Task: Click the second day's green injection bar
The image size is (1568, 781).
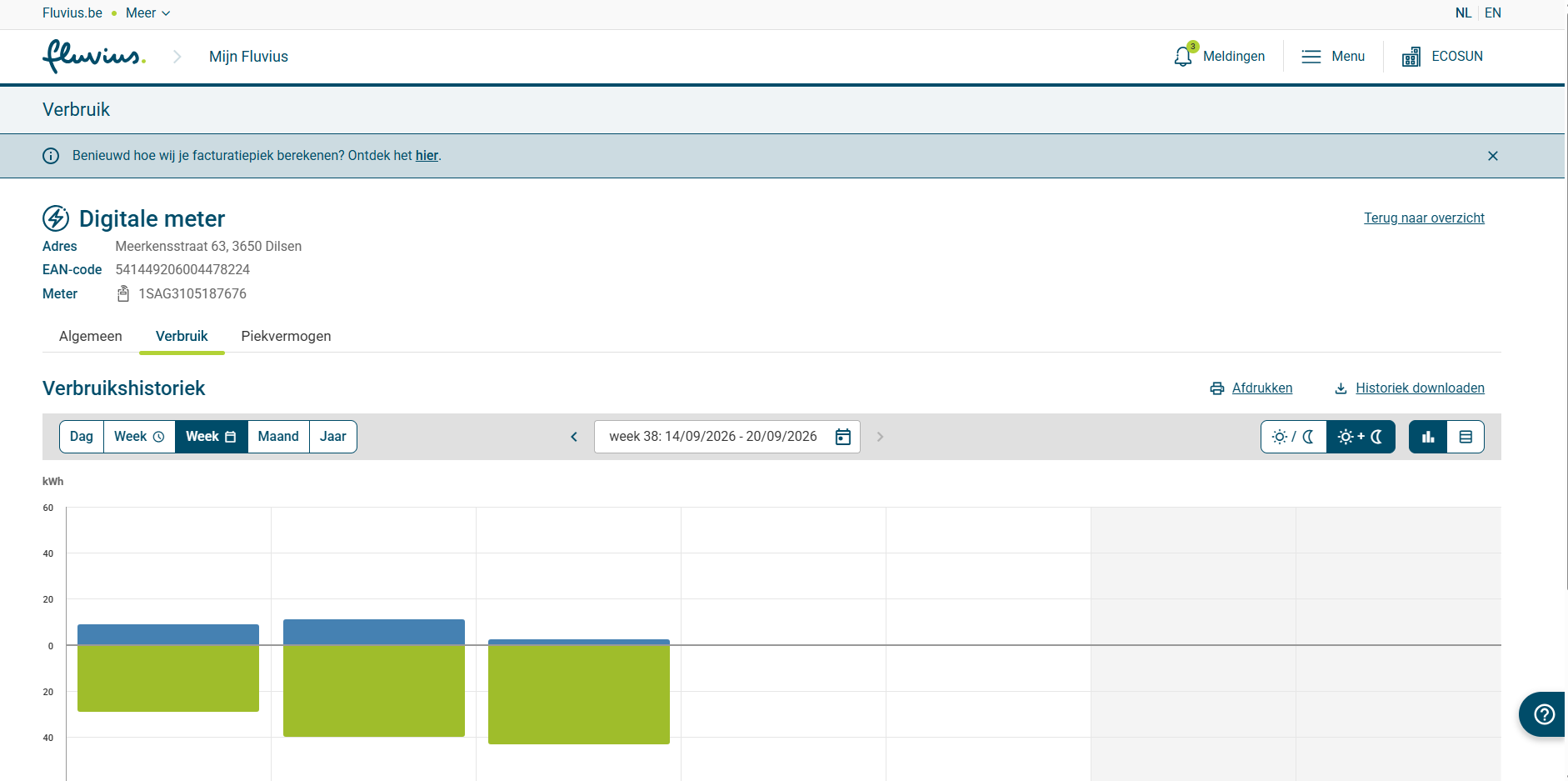Action: click(x=374, y=691)
